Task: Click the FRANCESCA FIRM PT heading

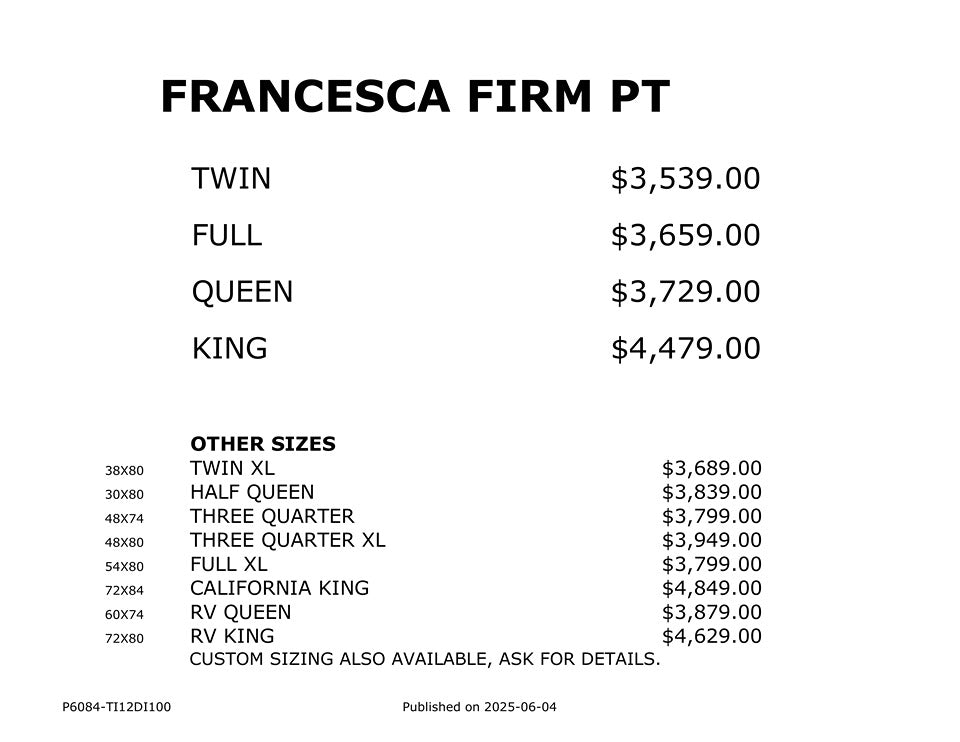Action: point(414,97)
